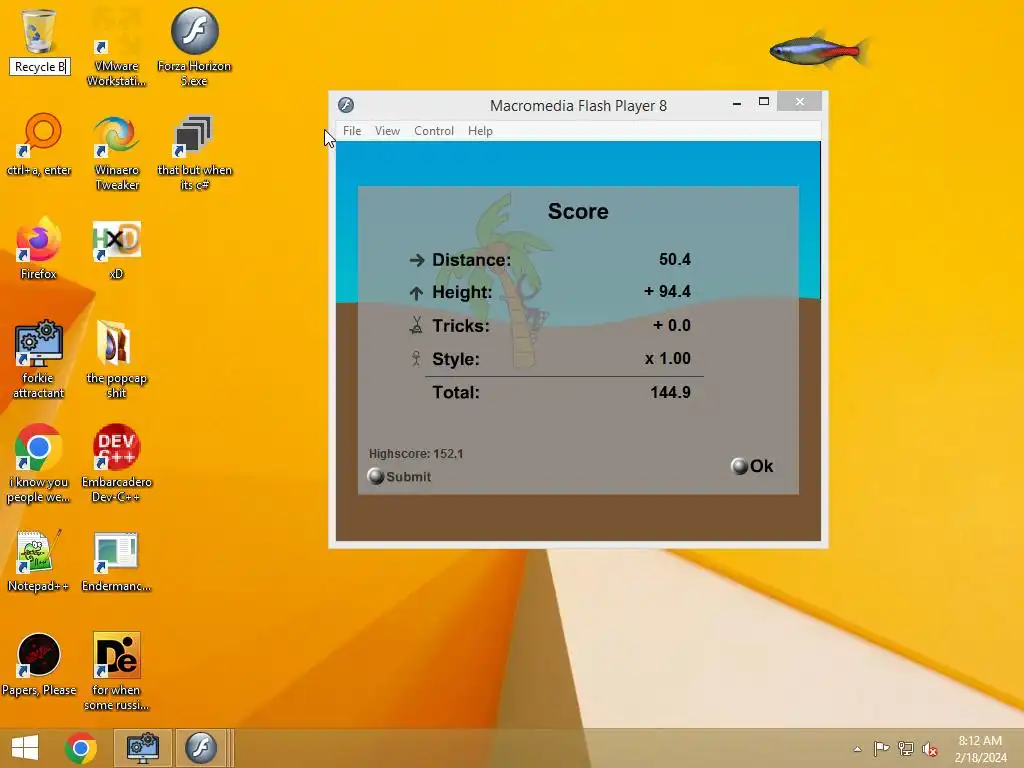
Task: Click the Total value 144.9
Action: coord(671,392)
